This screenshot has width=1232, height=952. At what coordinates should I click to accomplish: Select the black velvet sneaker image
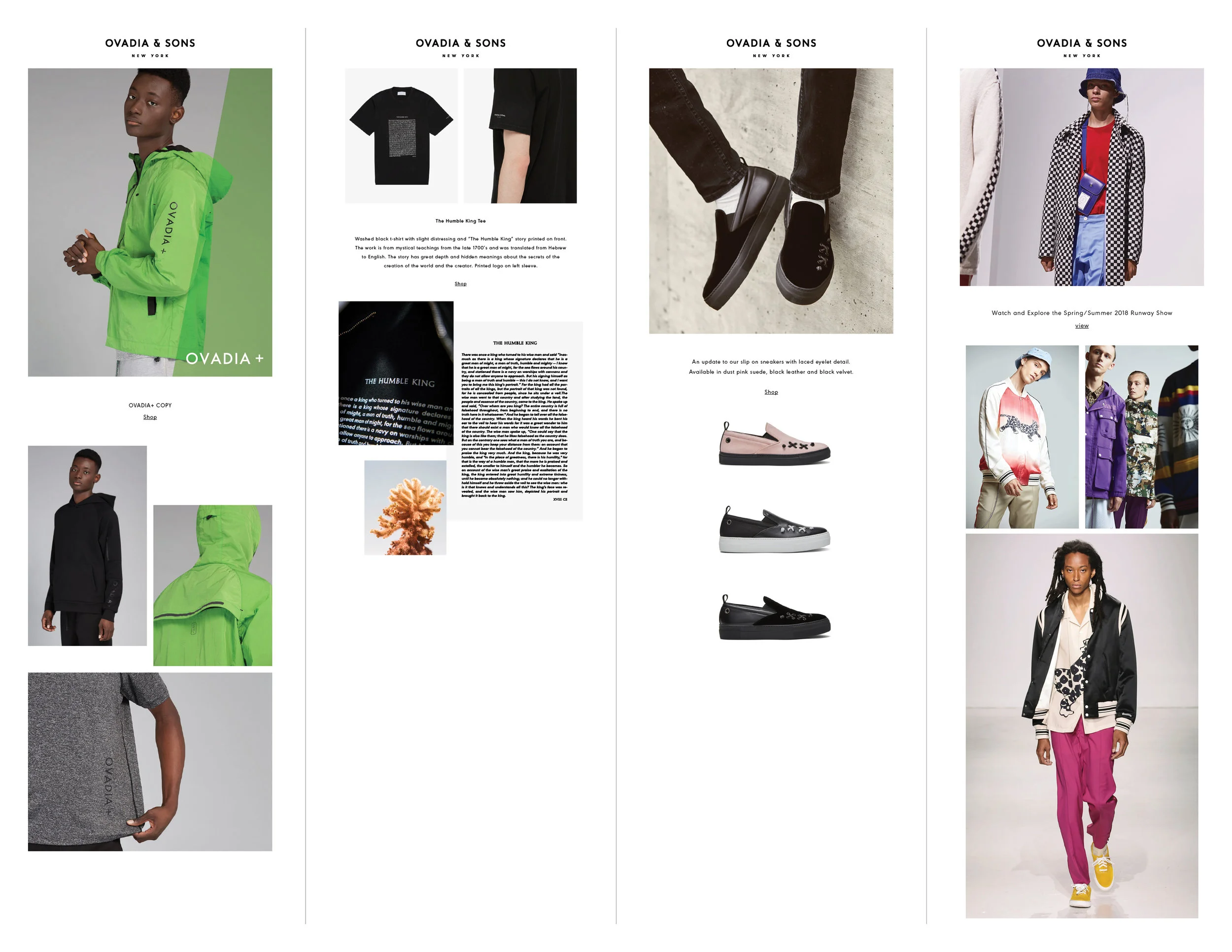[x=774, y=616]
